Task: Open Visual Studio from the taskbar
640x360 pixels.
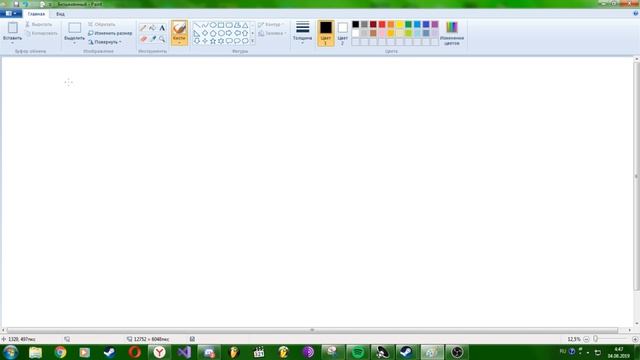Action: [184, 352]
